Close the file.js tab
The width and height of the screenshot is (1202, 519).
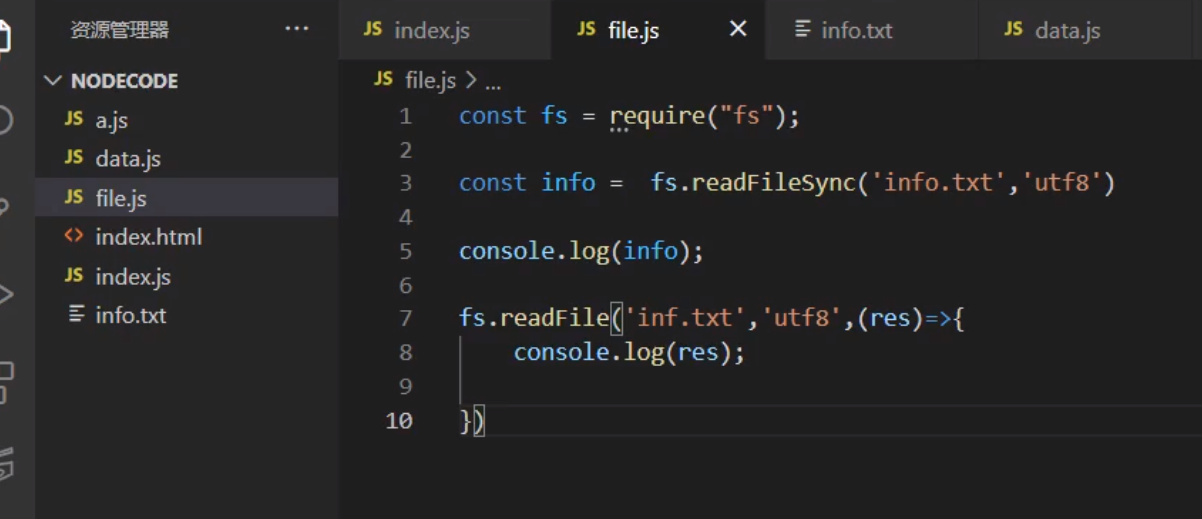[738, 29]
